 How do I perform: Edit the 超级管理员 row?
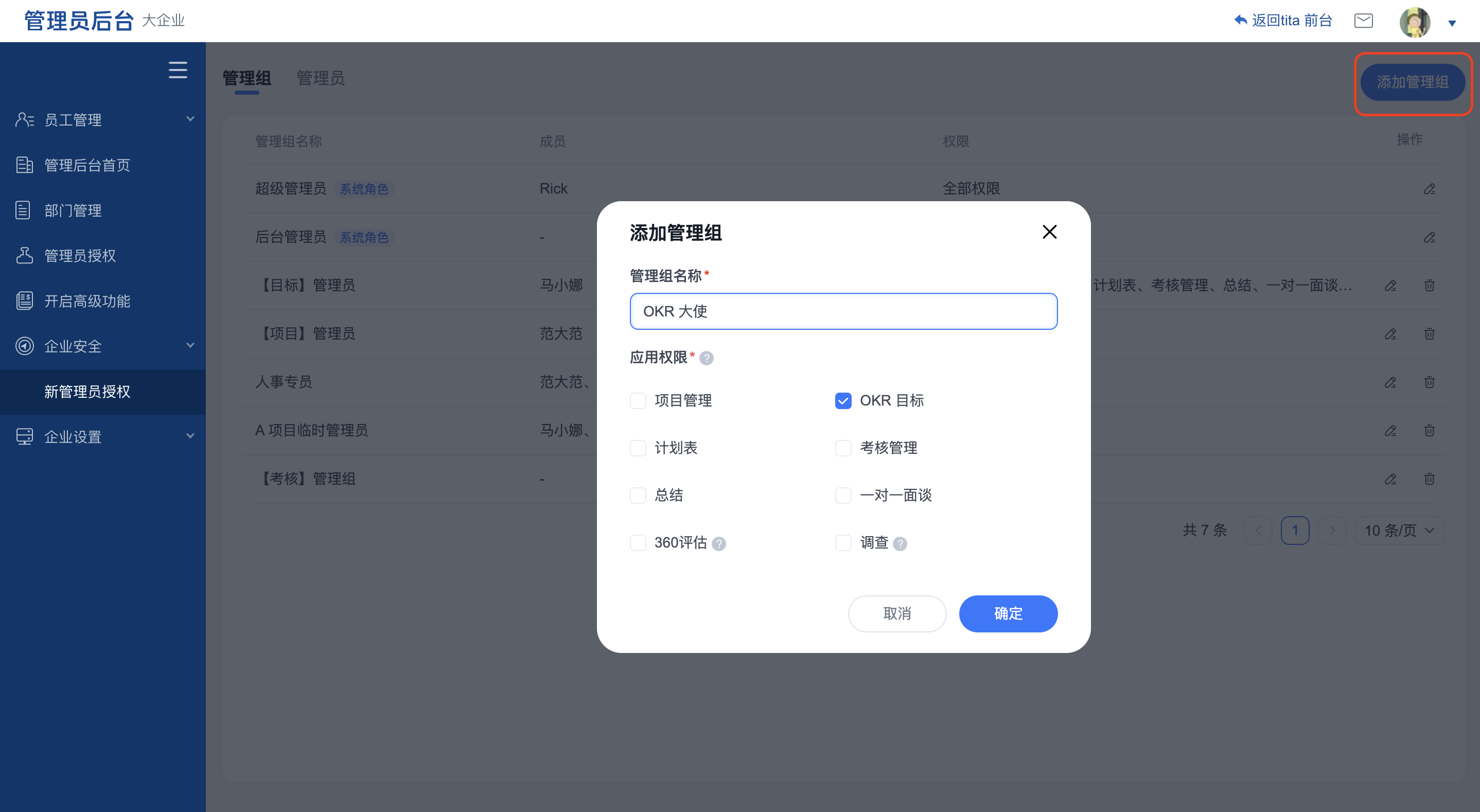pos(1430,189)
